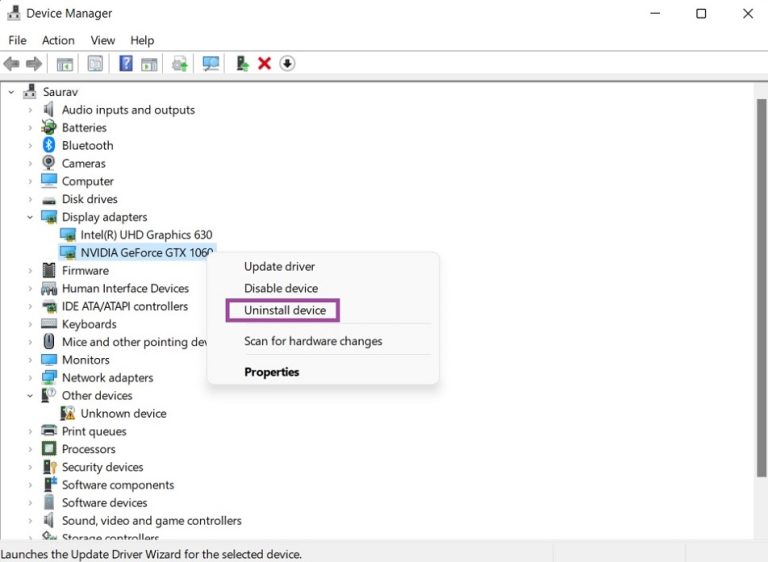Select the Unknown device entry
Screen dimensions: 768x562
pos(123,414)
